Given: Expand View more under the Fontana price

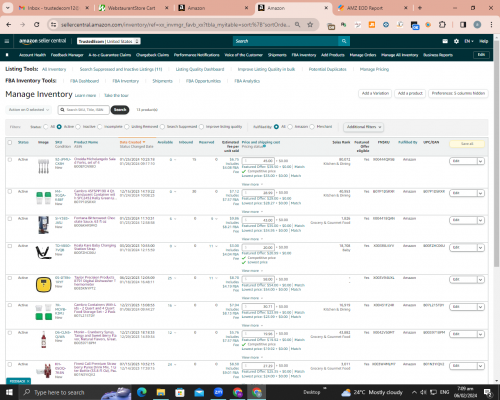Looking at the screenshot, I should pos(252,239).
